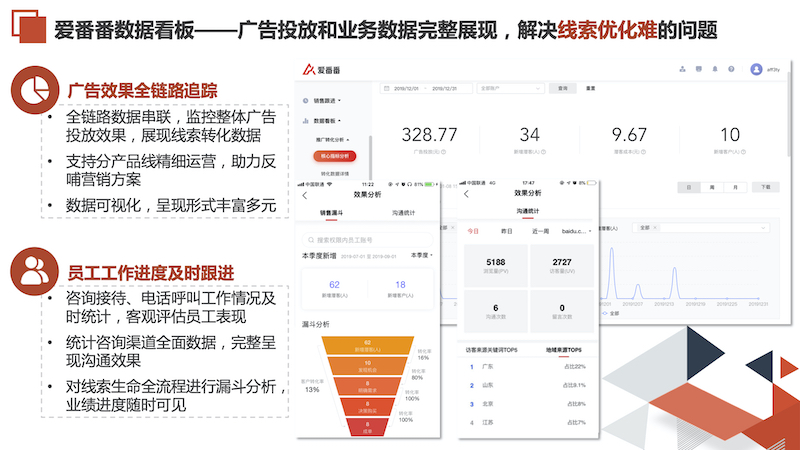Viewport: 800px width, 450px height.
Task: Open the notification bell in dashboard header
Action: (x=715, y=69)
